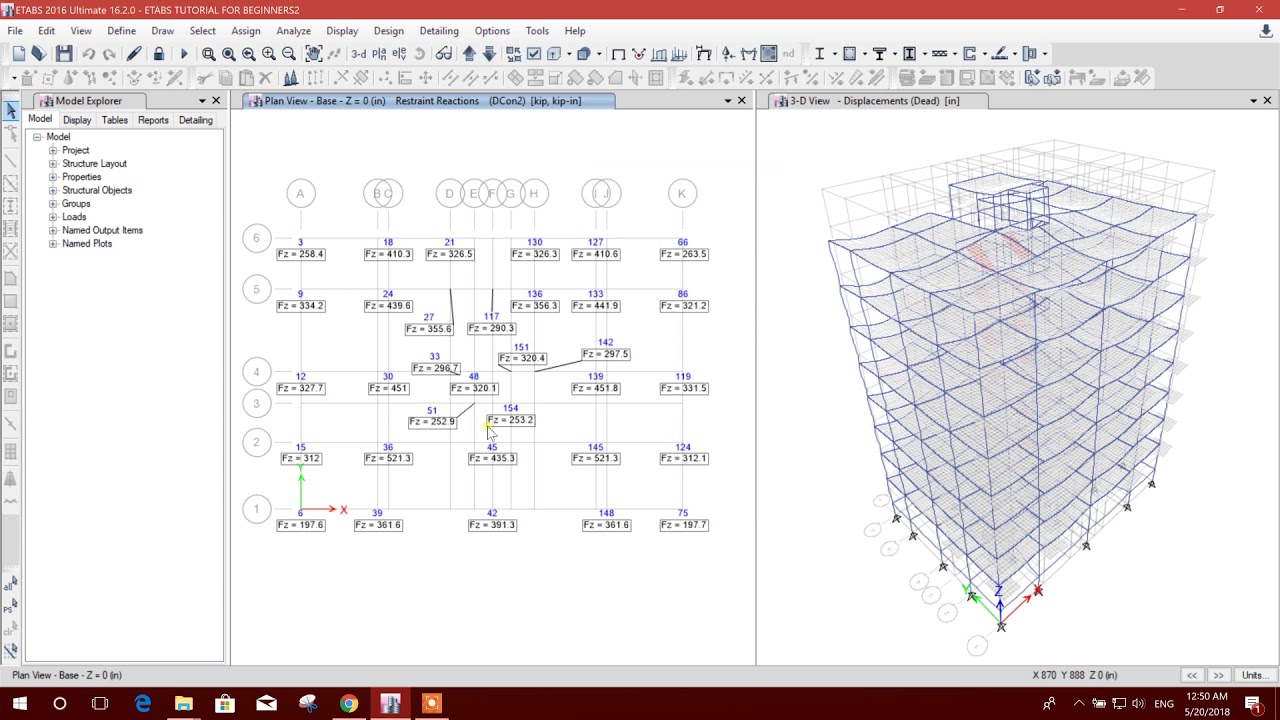Click the next window >> button
Screen dimensions: 1280x720
click(x=1218, y=675)
